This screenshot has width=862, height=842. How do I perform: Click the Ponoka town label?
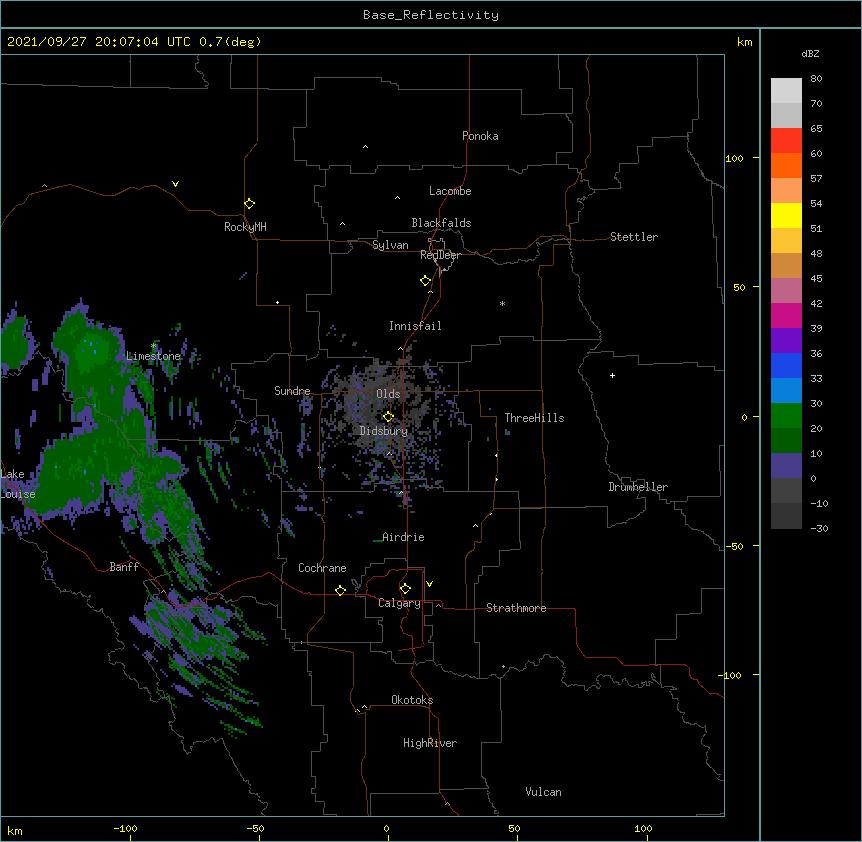coord(480,136)
